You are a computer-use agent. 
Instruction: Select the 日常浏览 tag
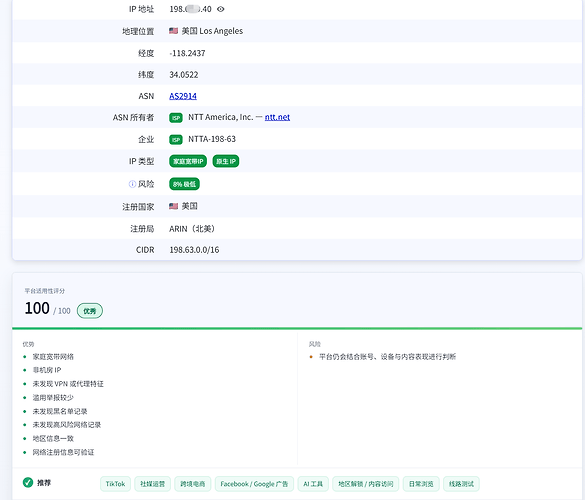coord(421,484)
